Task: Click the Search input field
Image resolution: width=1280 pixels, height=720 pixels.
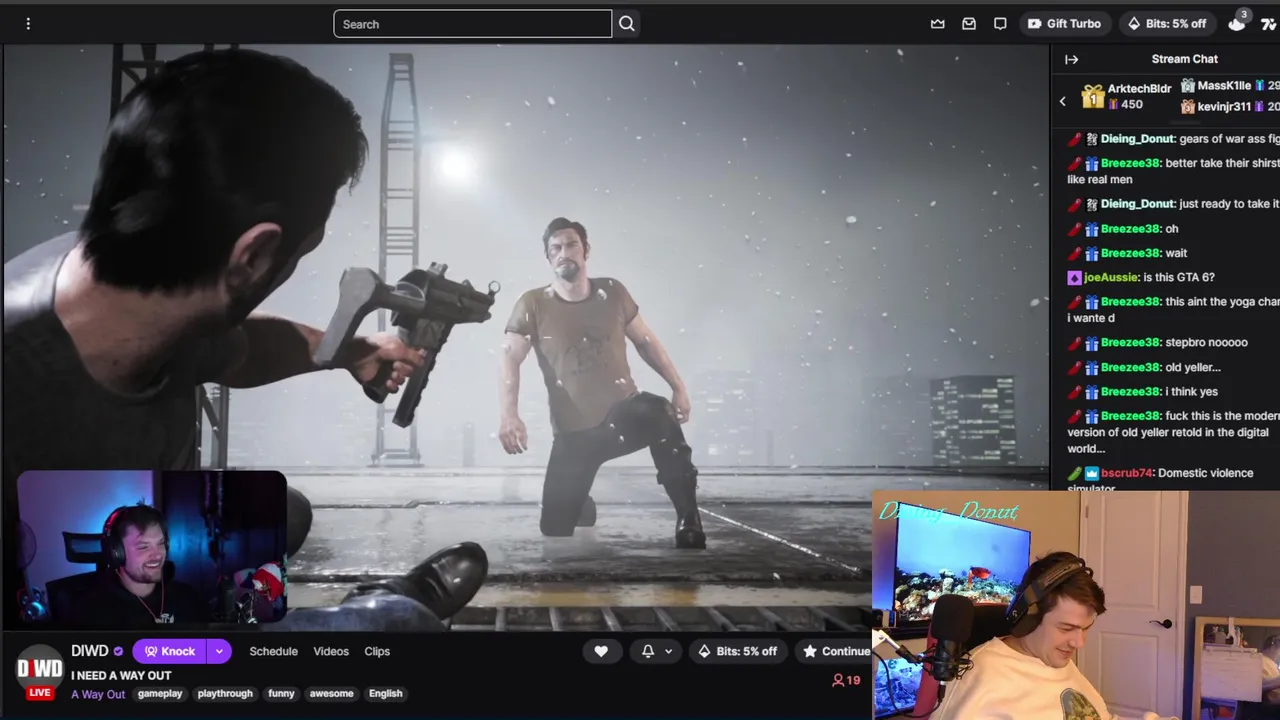Action: (472, 24)
